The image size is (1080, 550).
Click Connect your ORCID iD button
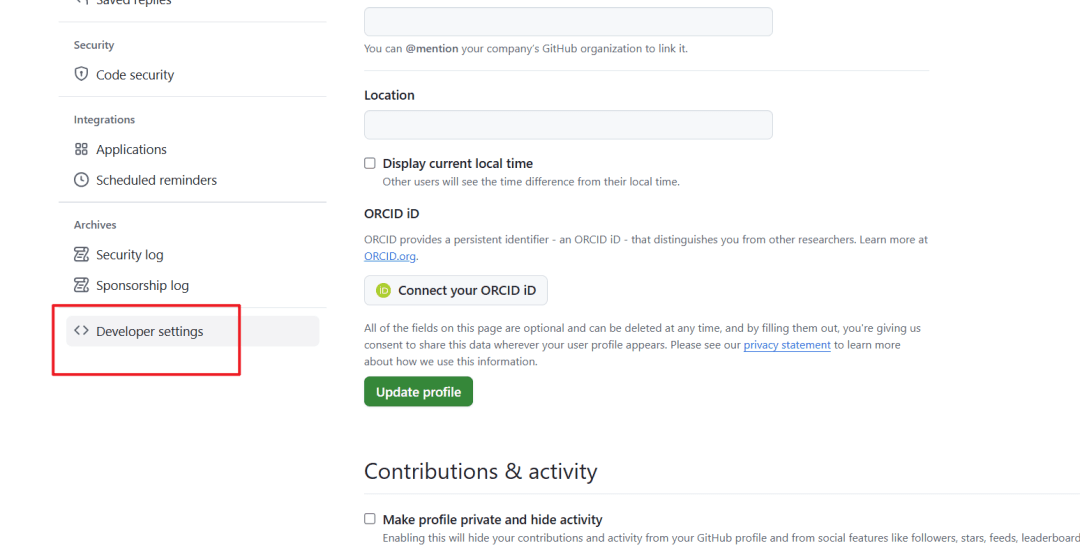(456, 290)
